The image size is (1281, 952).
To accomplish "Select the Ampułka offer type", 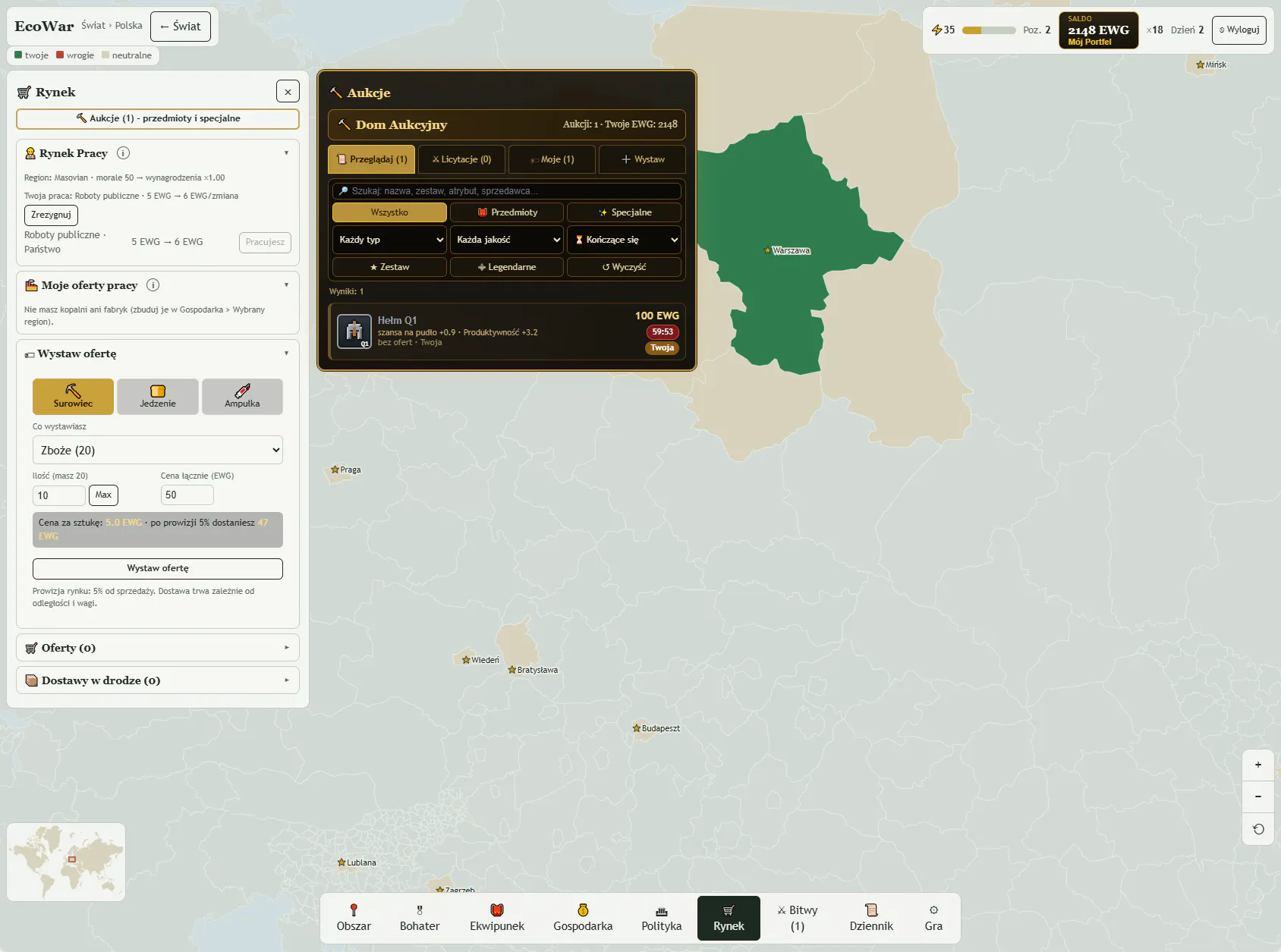I will click(x=242, y=397).
